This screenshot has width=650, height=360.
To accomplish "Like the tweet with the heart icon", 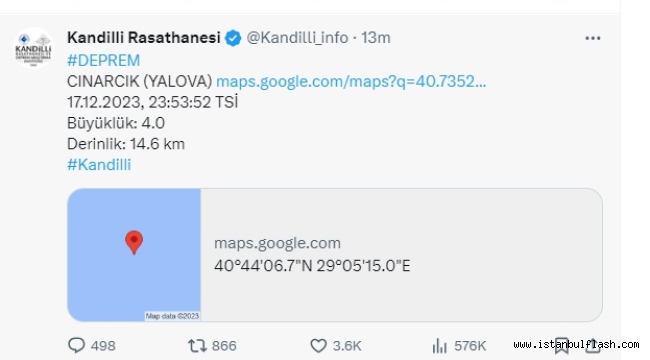I will [x=318, y=345].
